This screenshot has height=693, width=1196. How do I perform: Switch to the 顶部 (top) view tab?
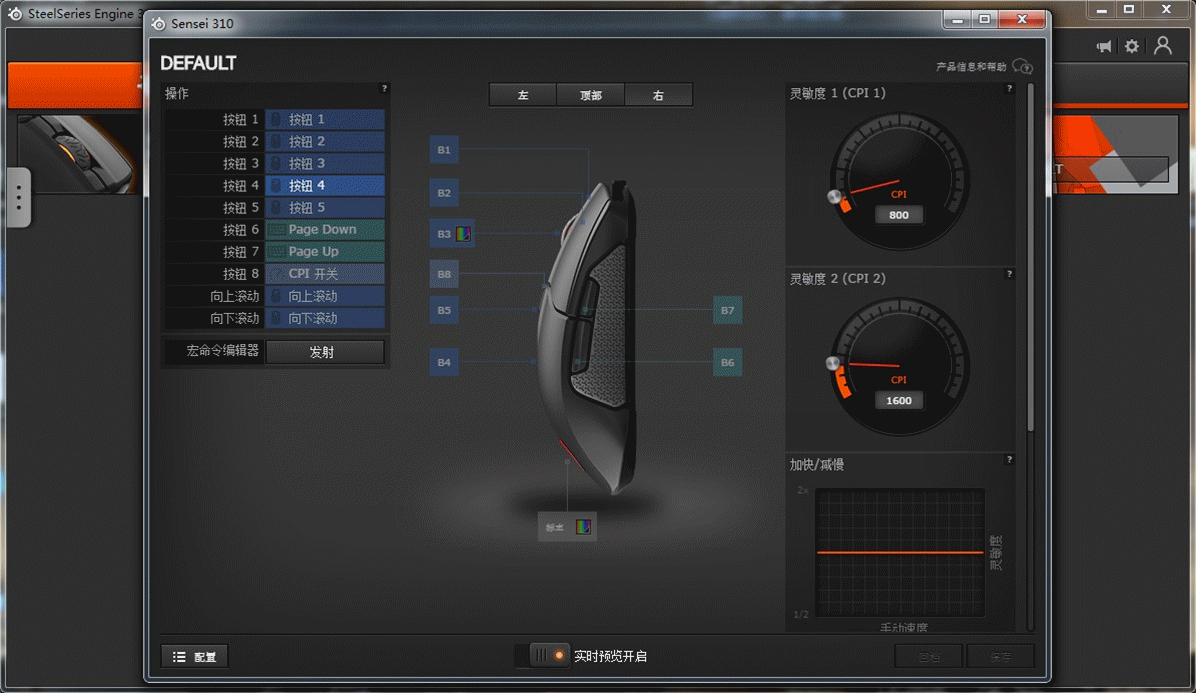coord(590,95)
